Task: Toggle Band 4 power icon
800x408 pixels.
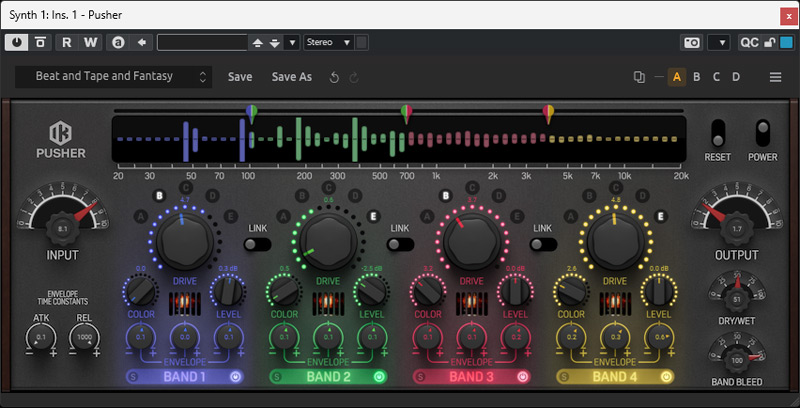Action: click(x=665, y=377)
